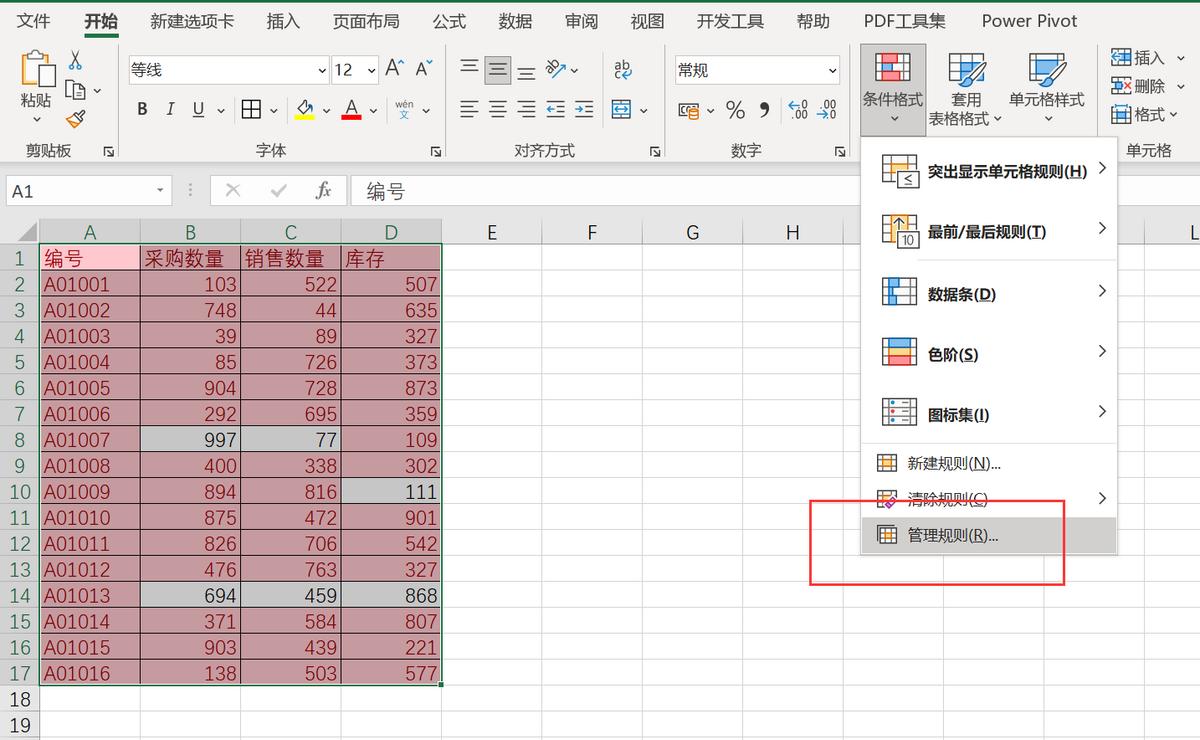
Task: Click the Format Painter brush icon
Action: [x=75, y=119]
